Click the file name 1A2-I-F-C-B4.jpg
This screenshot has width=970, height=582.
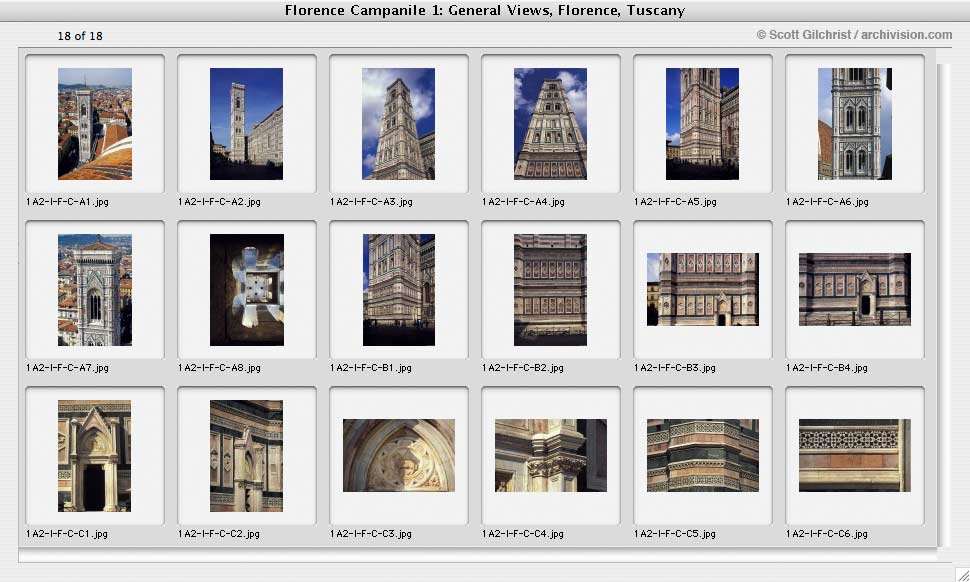coord(826,367)
